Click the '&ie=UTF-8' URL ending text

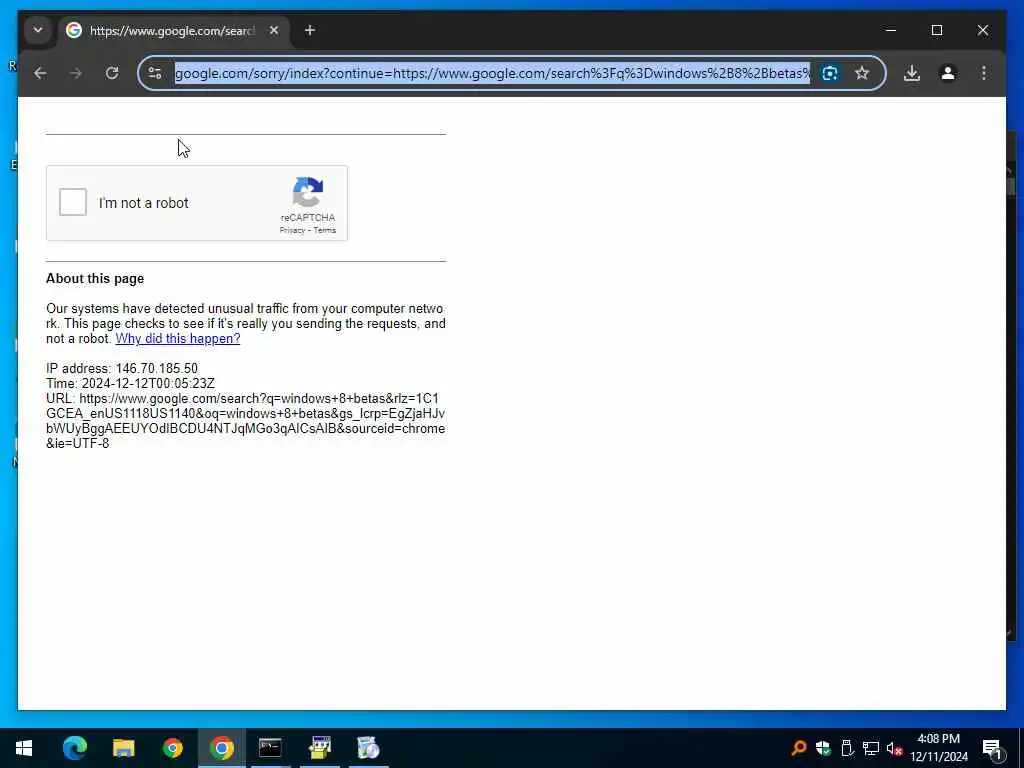click(78, 443)
